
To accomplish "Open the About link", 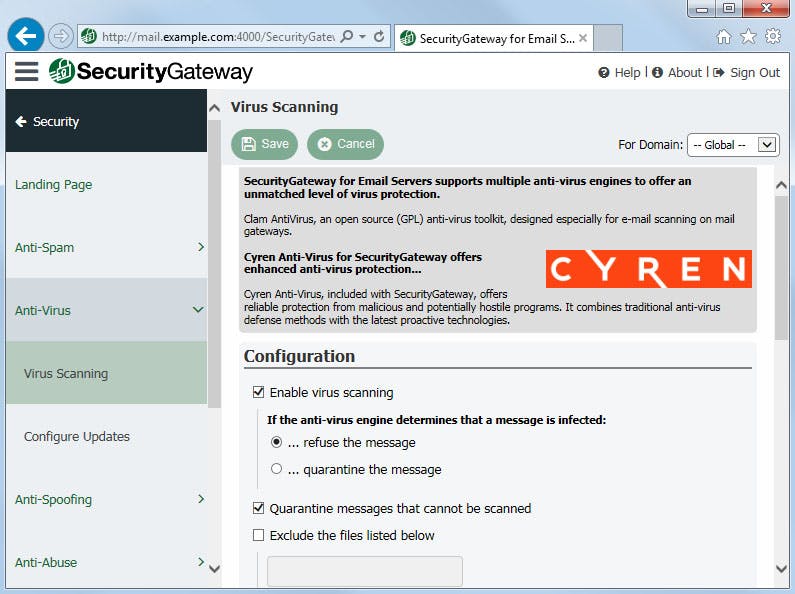I will click(684, 73).
